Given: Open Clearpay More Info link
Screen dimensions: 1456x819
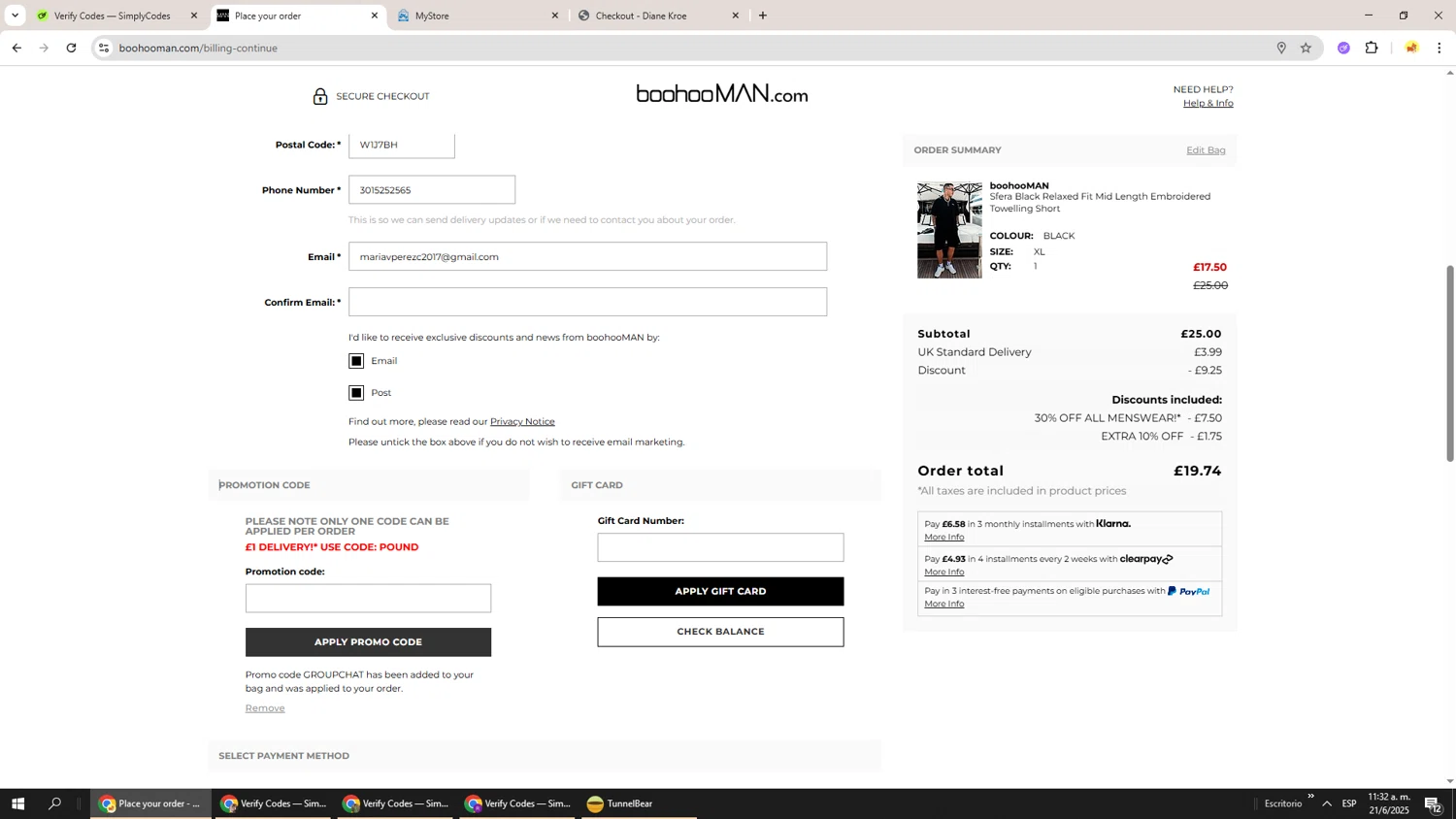Looking at the screenshot, I should pyautogui.click(x=943, y=572).
